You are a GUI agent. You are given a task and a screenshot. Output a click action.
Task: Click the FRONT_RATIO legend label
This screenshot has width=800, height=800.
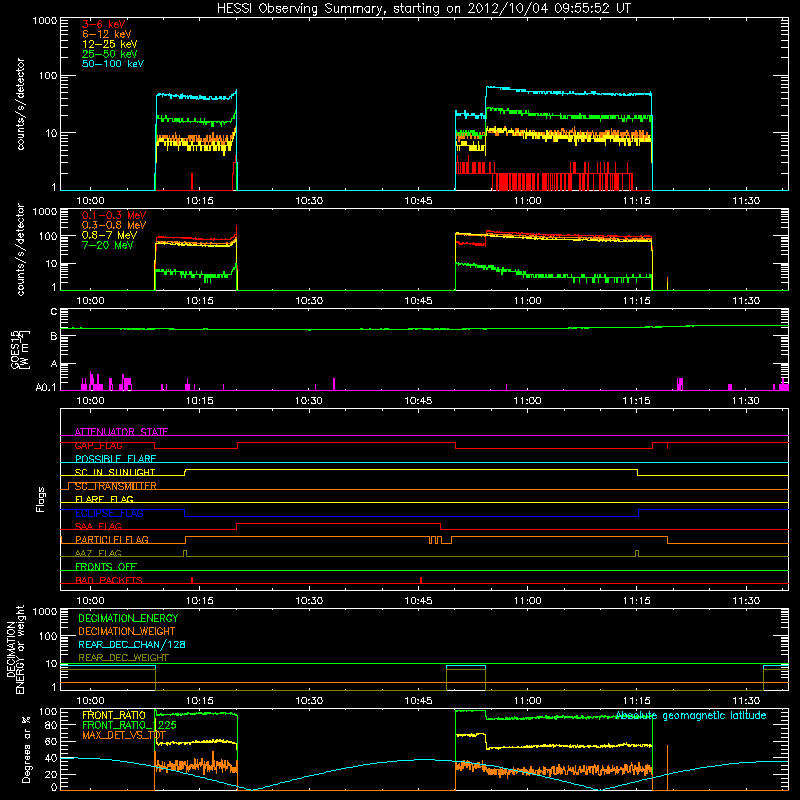point(114,715)
